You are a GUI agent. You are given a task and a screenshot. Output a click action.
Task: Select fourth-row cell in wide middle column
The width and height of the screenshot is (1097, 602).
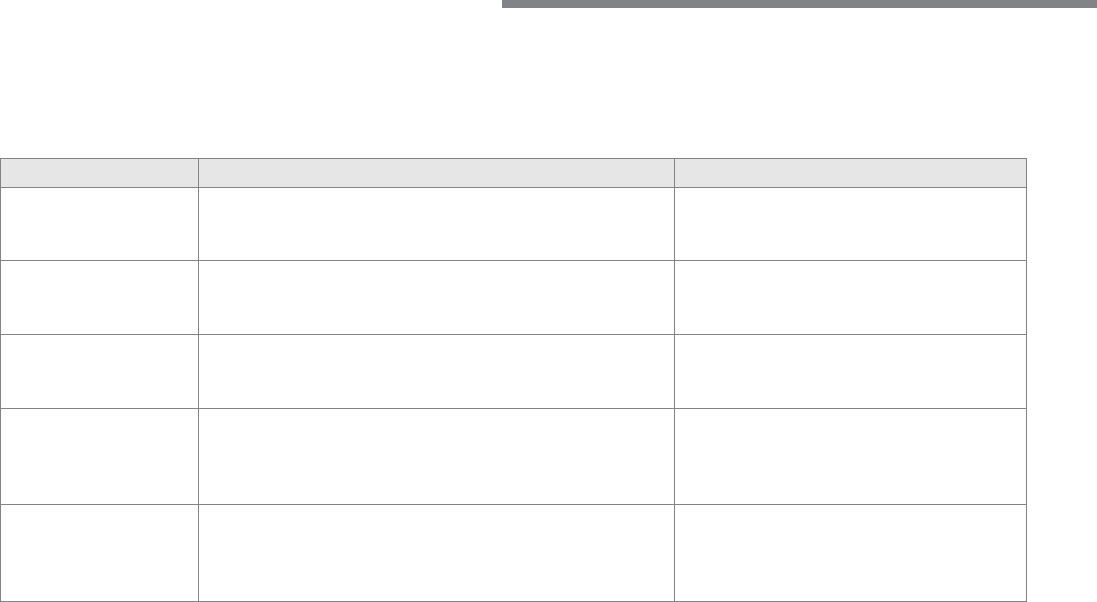click(x=436, y=456)
